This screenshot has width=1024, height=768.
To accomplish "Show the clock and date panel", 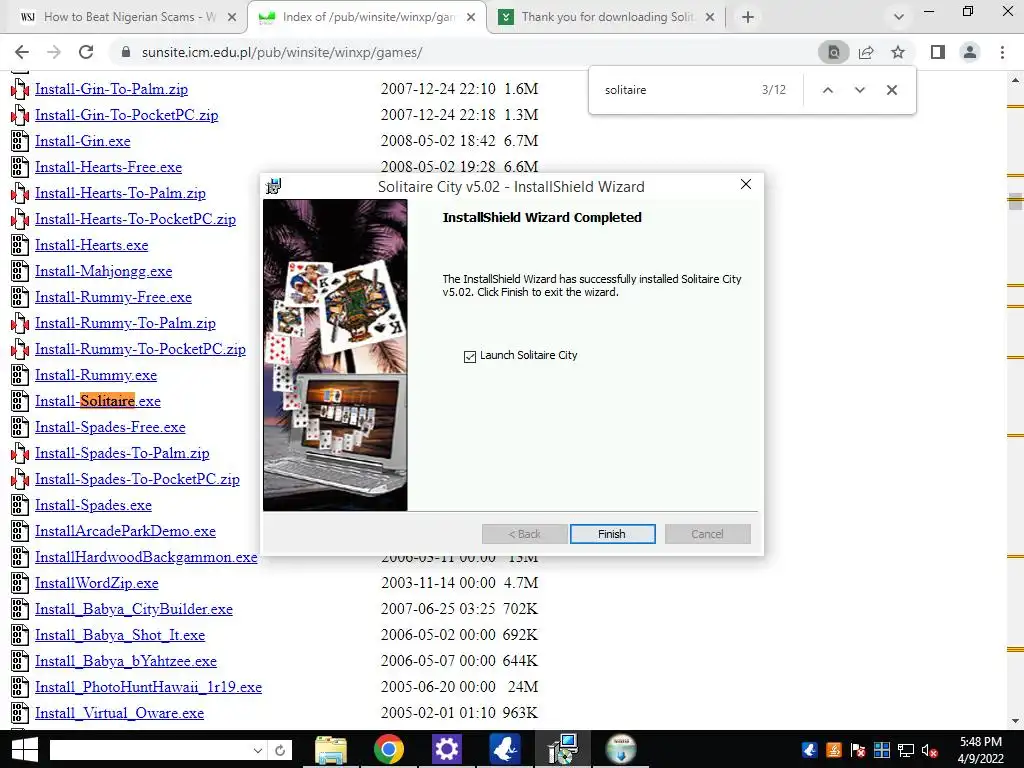I will coord(980,750).
